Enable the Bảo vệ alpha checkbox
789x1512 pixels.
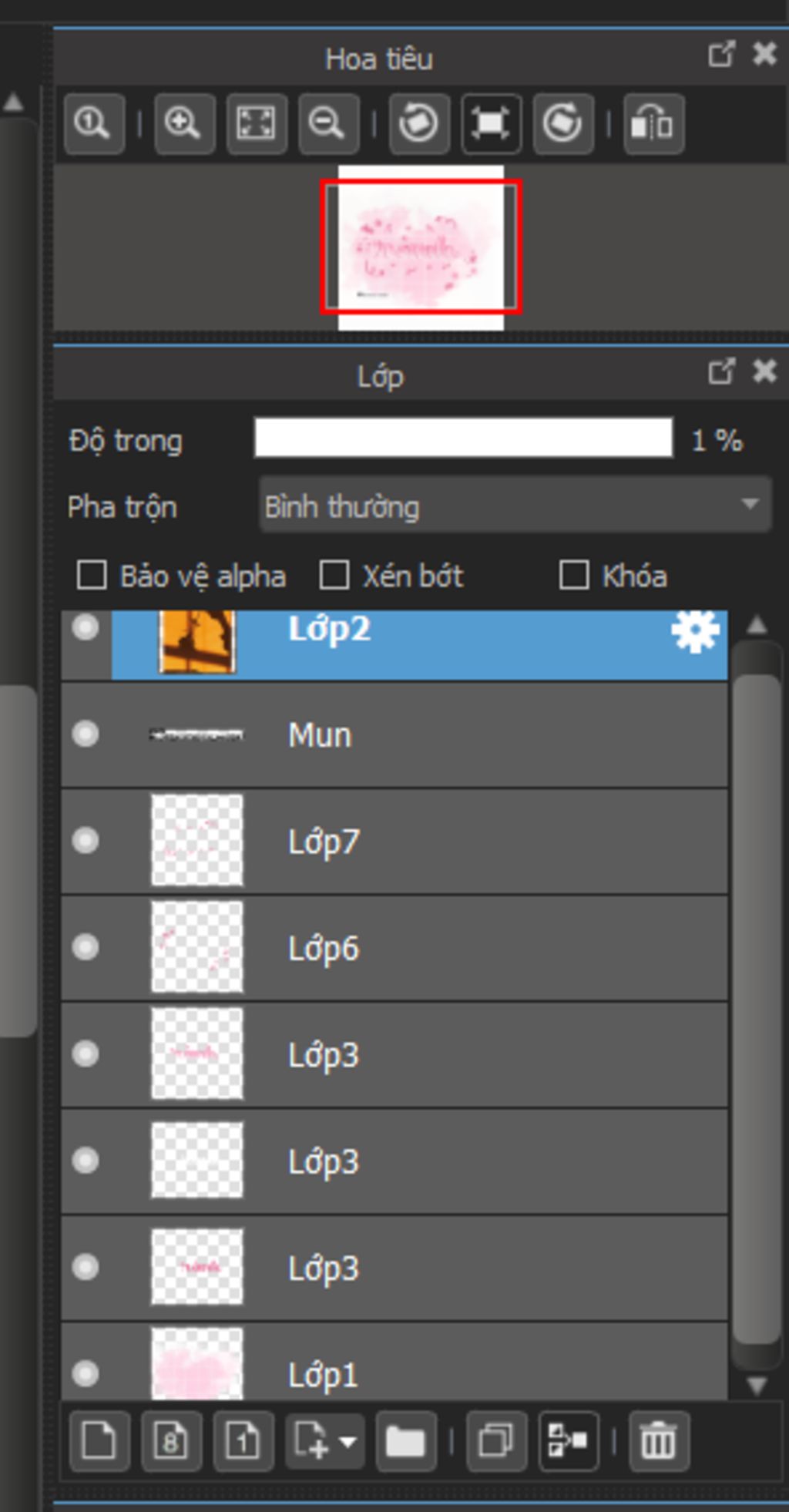click(x=92, y=576)
